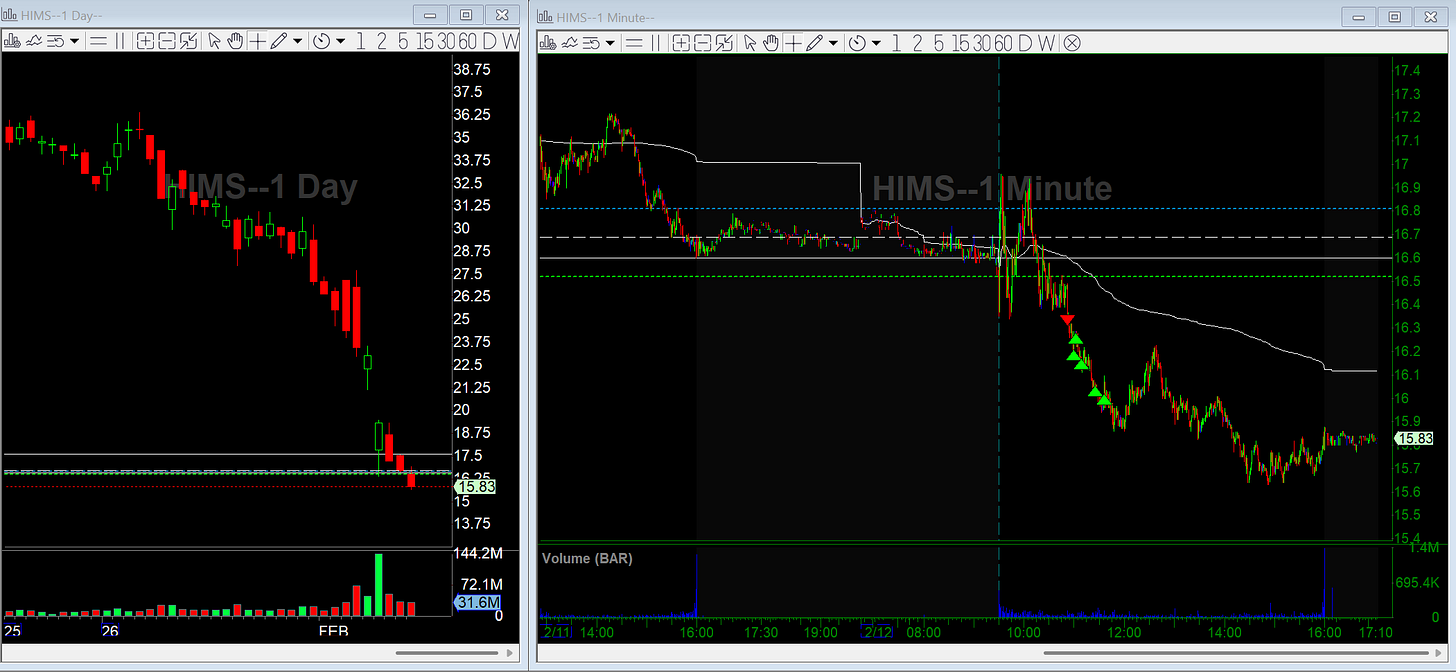Enable crosshair cursor in Minute chart
The width and height of the screenshot is (1456, 672).
tap(793, 42)
